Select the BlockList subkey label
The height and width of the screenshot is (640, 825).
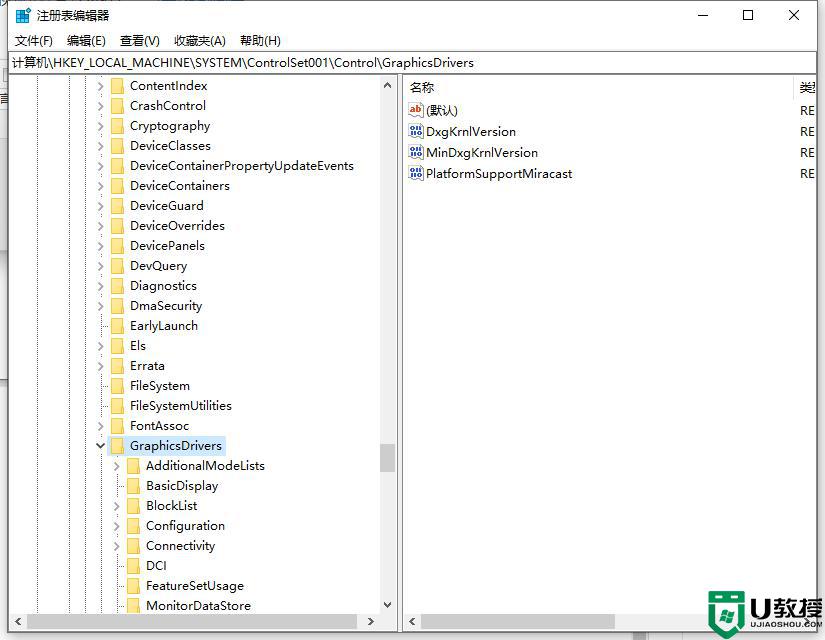point(172,506)
